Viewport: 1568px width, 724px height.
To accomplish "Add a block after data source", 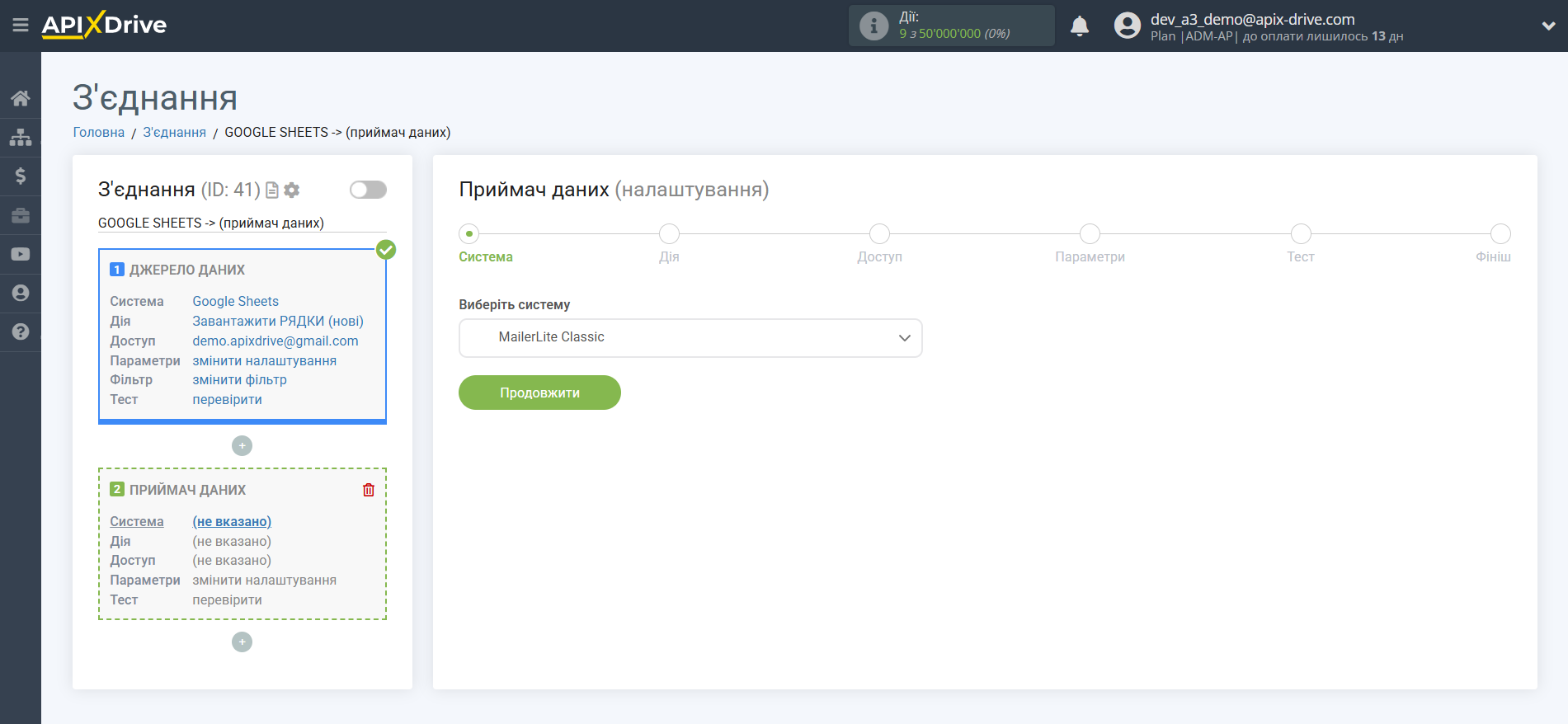I will [242, 445].
